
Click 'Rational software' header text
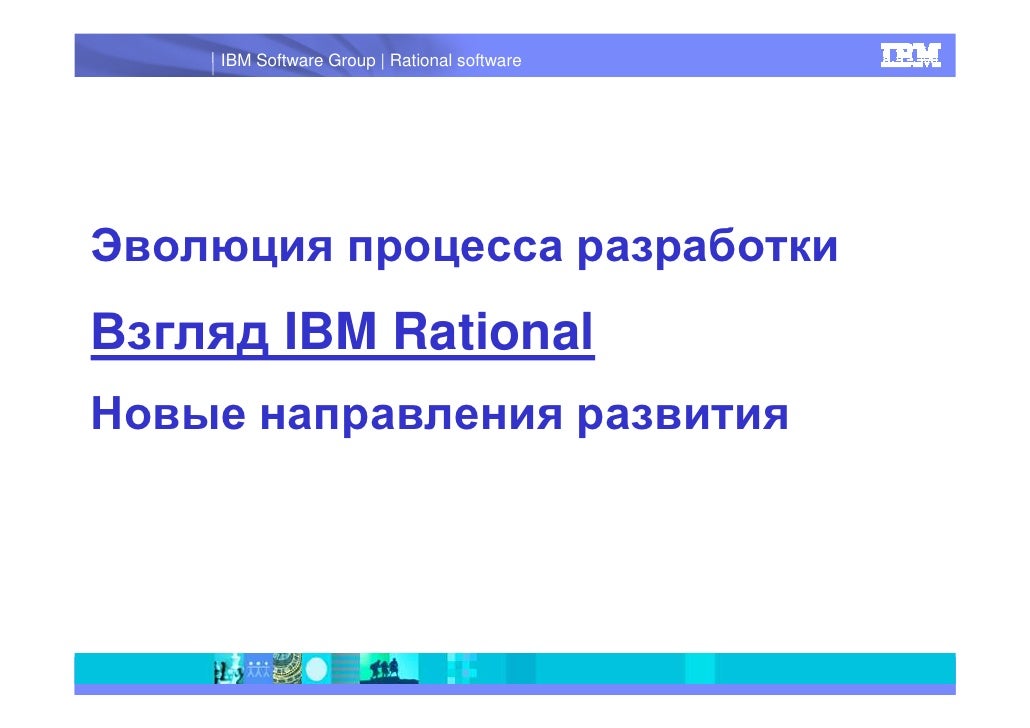point(456,60)
